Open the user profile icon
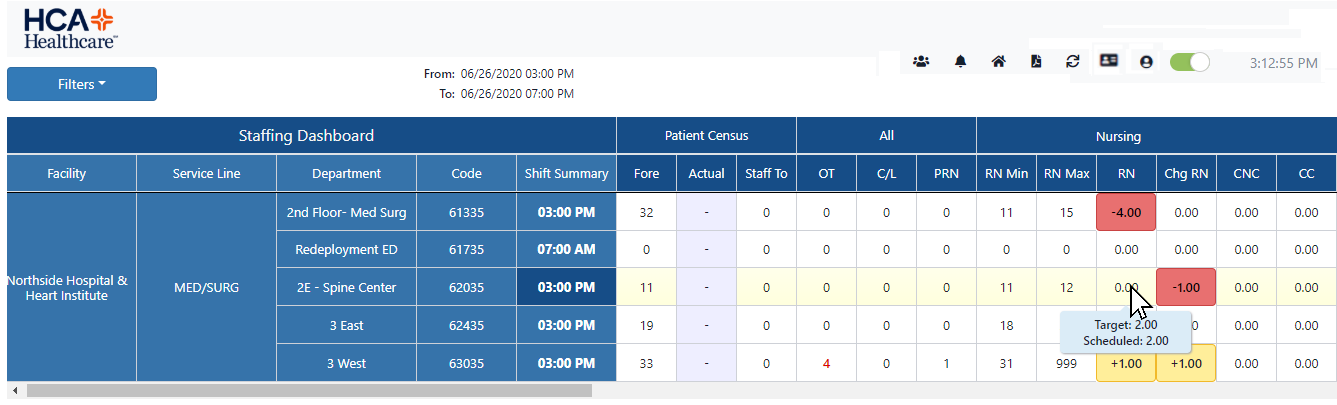1337x405 pixels. tap(1146, 62)
